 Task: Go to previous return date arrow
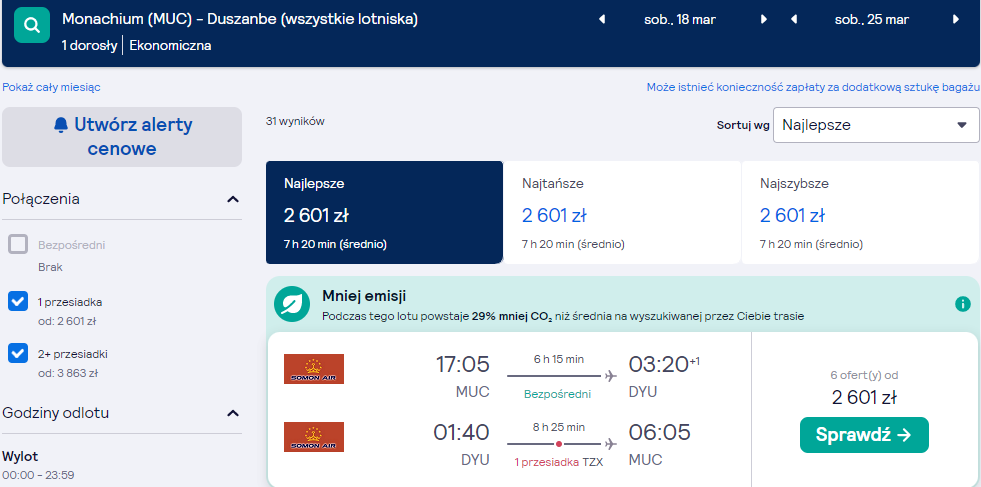coord(794,19)
